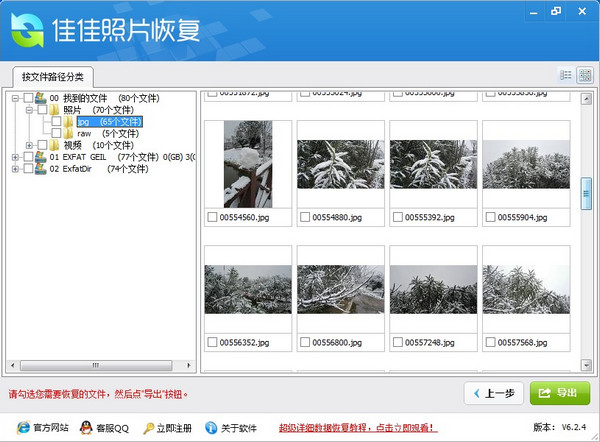This screenshot has height=442, width=600.
Task: Click the 视频 folder icon
Action: coord(54,145)
